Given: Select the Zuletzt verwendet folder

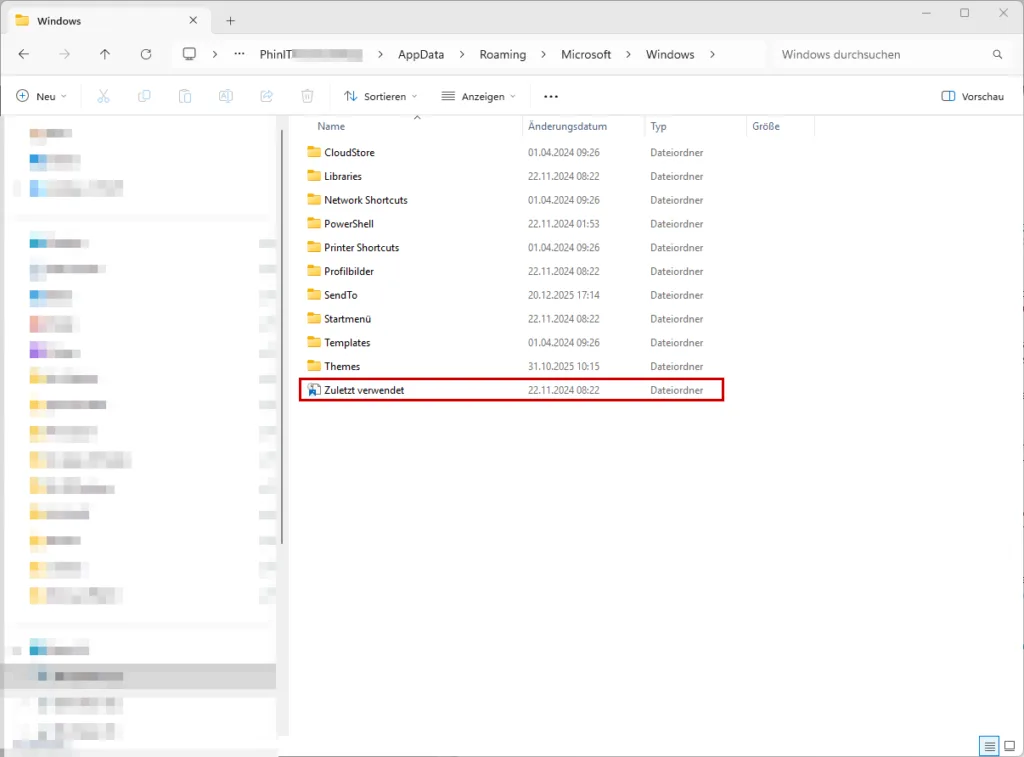Looking at the screenshot, I should pos(364,390).
